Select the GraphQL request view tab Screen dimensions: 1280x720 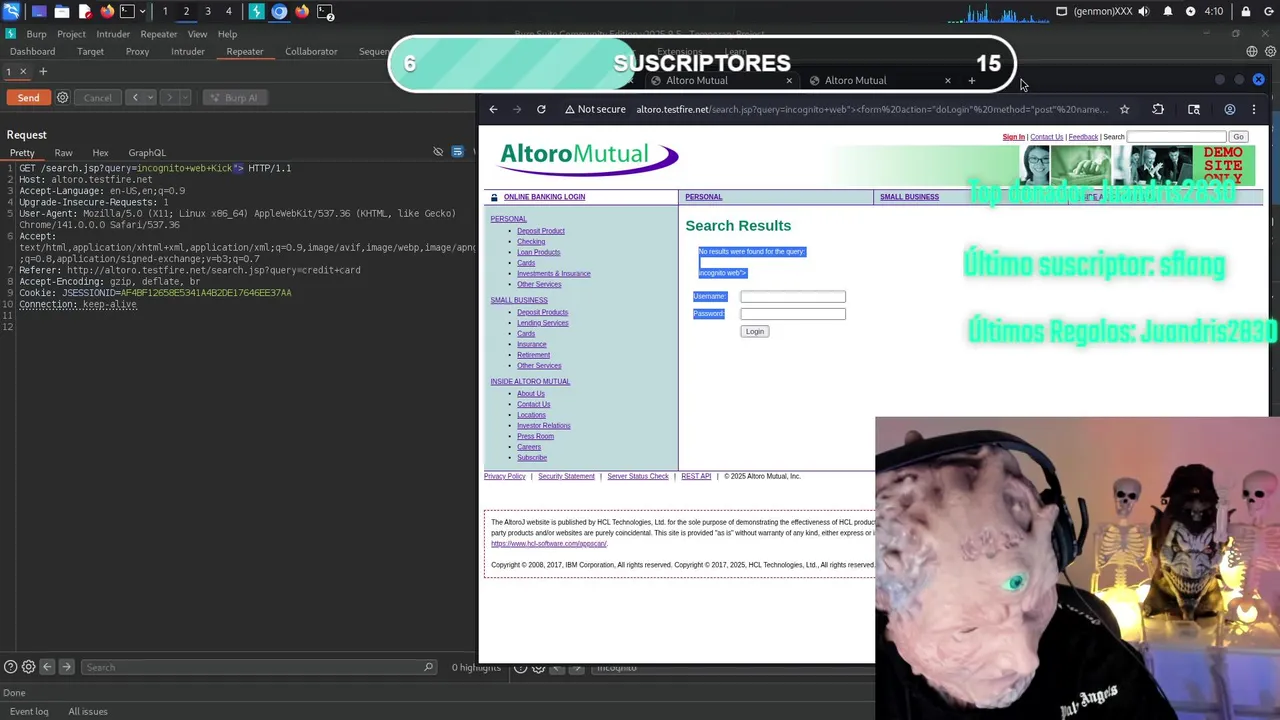147,153
